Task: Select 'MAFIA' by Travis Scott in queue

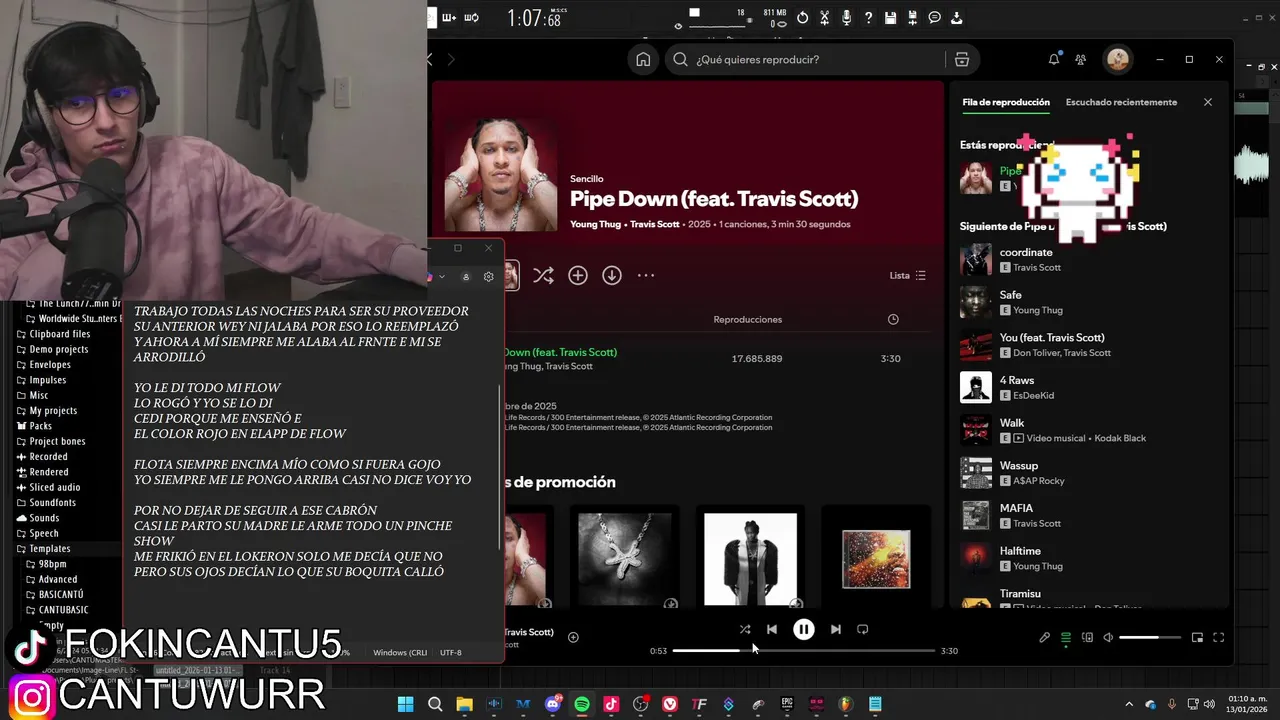Action: point(1088,515)
